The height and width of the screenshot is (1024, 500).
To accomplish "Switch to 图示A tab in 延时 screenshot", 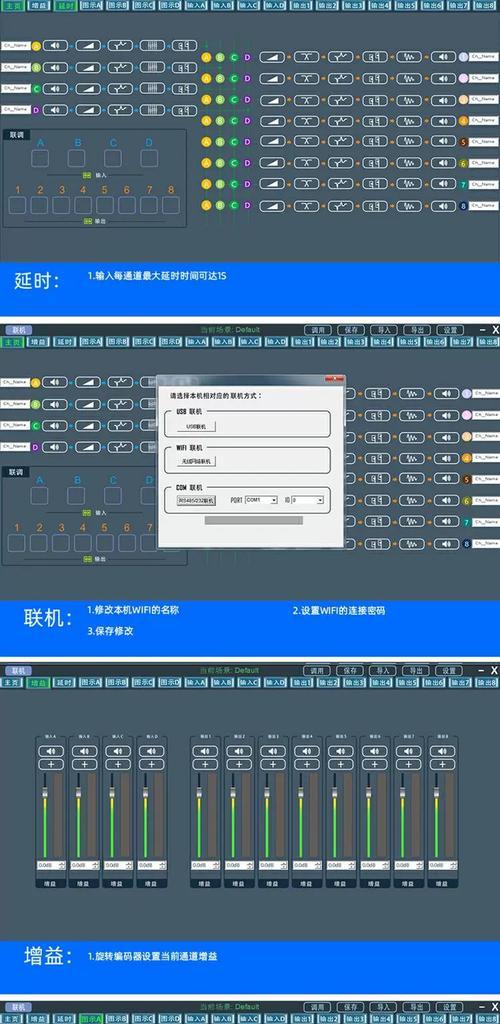I will (x=91, y=5).
